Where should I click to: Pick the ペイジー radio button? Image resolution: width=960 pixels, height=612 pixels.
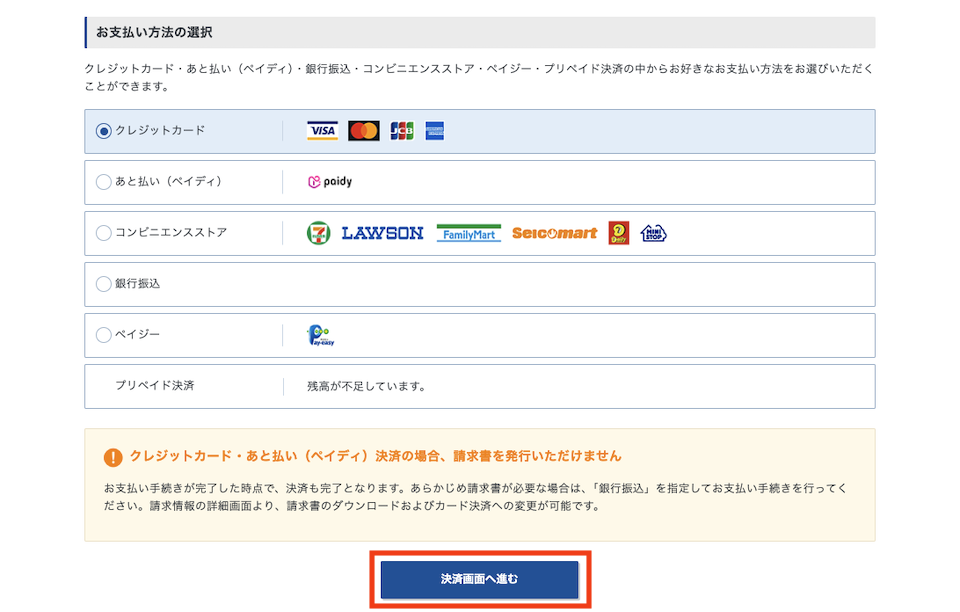pyautogui.click(x=103, y=335)
